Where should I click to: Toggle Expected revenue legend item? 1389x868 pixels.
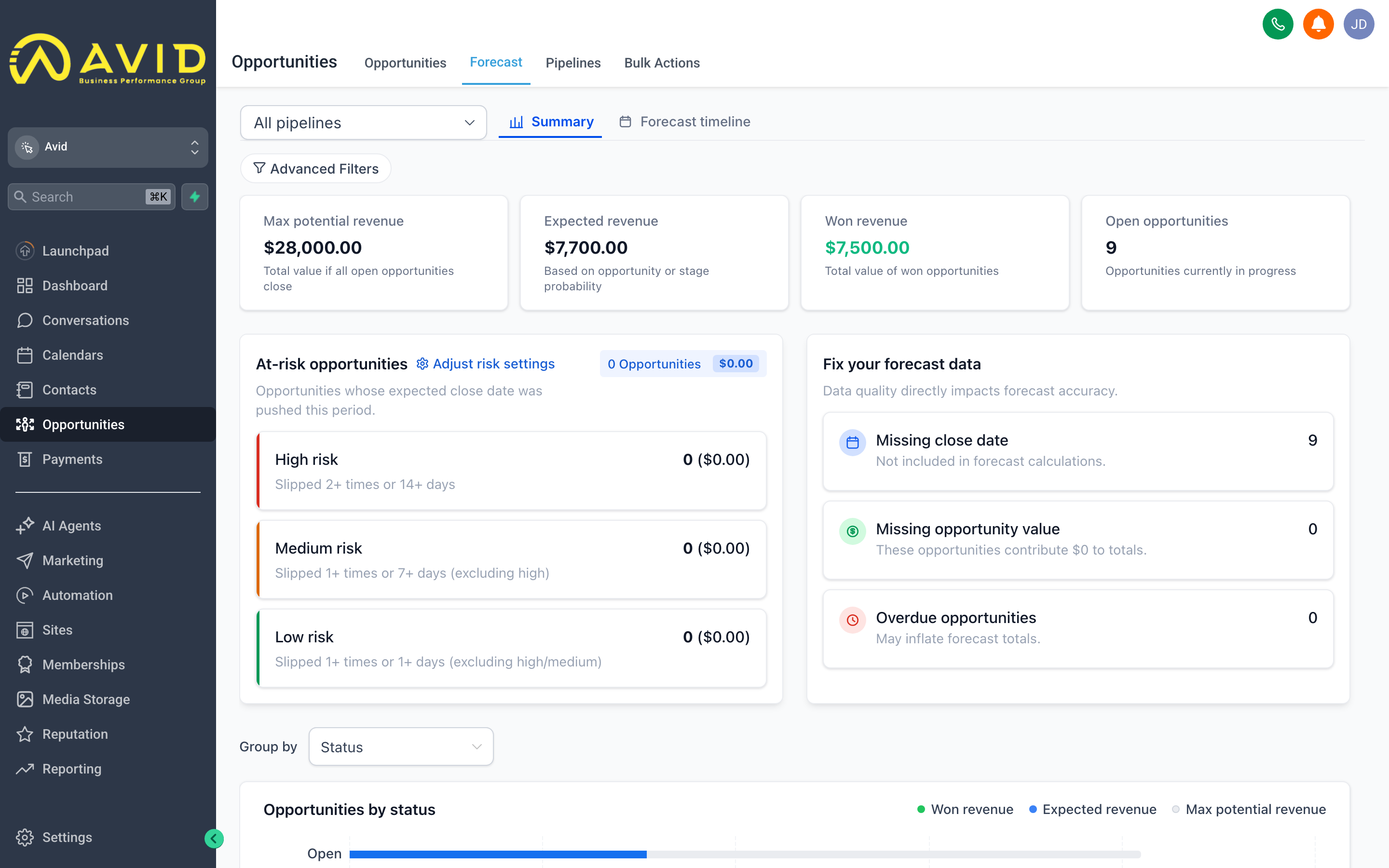(1093, 809)
